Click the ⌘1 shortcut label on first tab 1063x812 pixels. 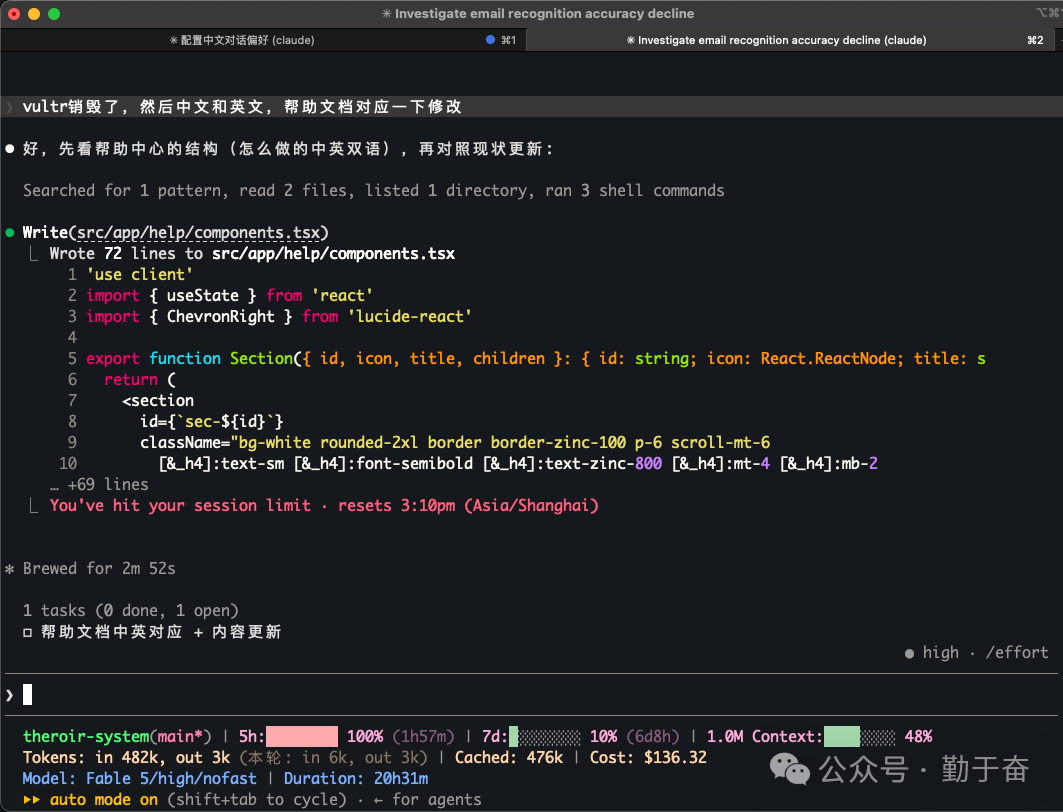coord(508,40)
